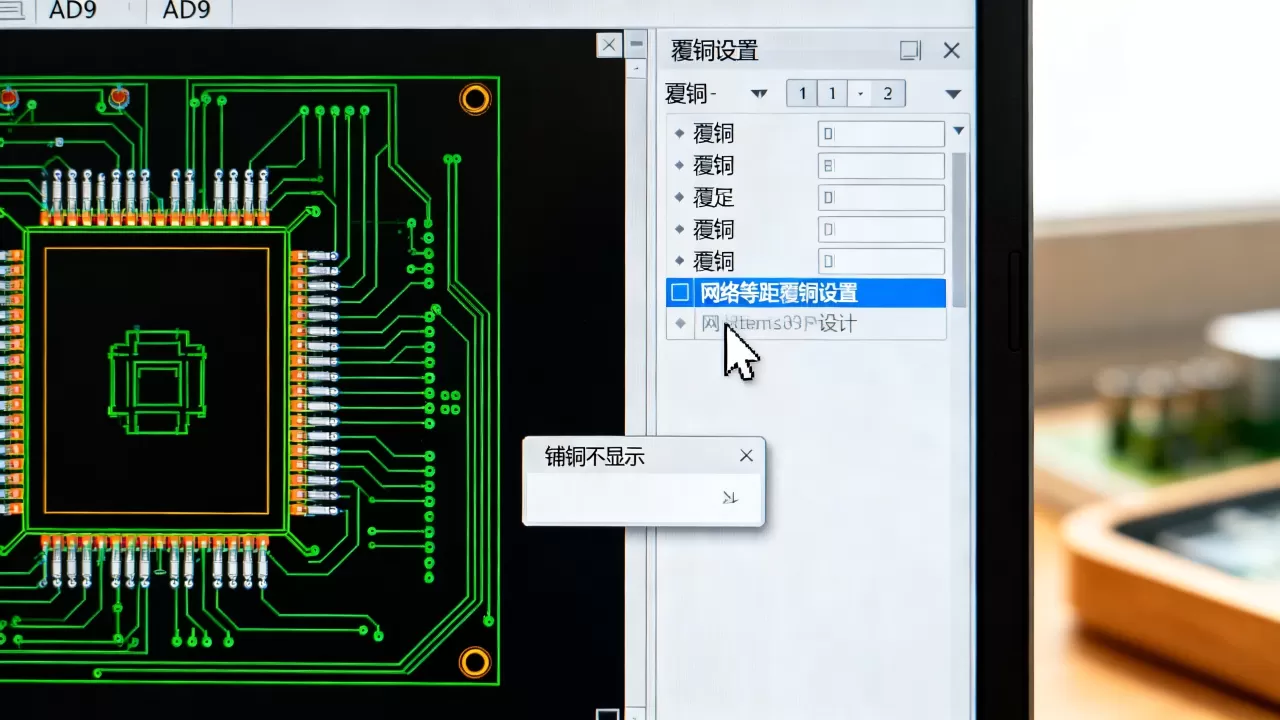The height and width of the screenshot is (720, 1280).
Task: Tick the checkbox for 网络等距覆铜设置
Action: pos(680,293)
